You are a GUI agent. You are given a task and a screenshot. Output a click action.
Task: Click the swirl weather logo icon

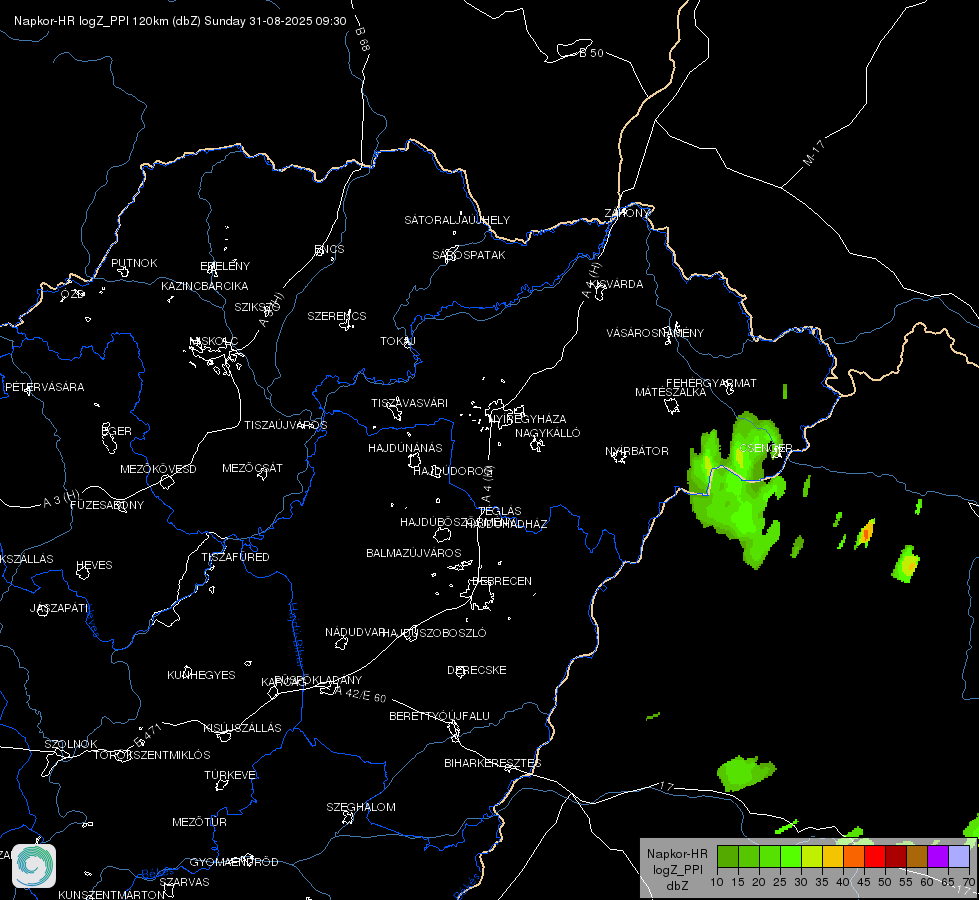coord(34,866)
